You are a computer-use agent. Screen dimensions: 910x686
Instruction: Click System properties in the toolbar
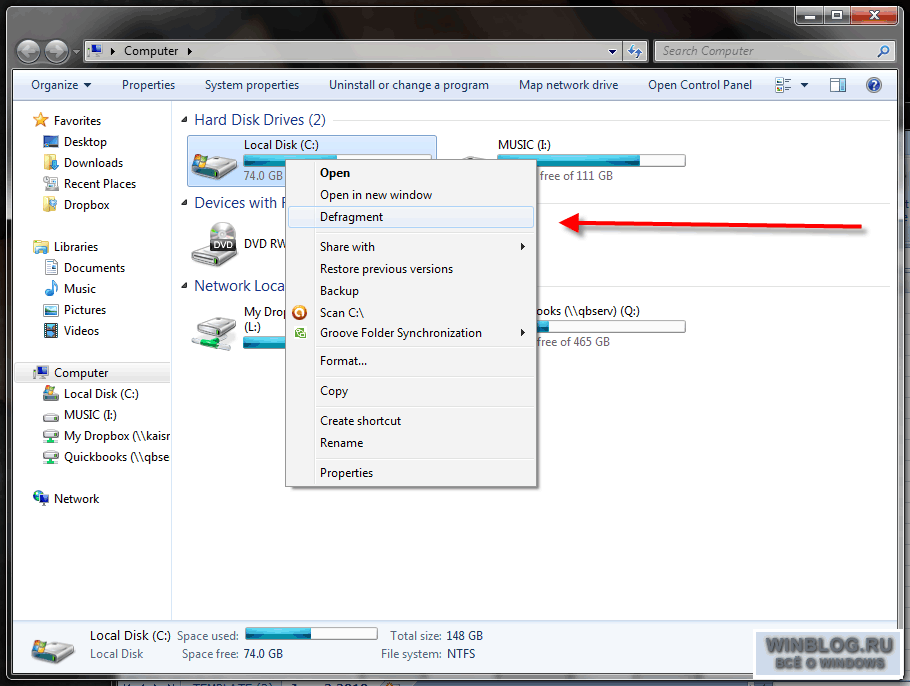pos(252,85)
